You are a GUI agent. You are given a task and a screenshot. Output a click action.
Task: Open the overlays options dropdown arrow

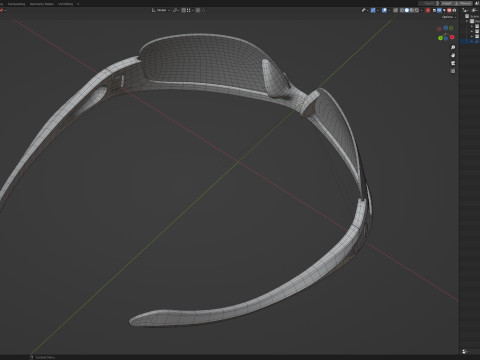(389, 10)
